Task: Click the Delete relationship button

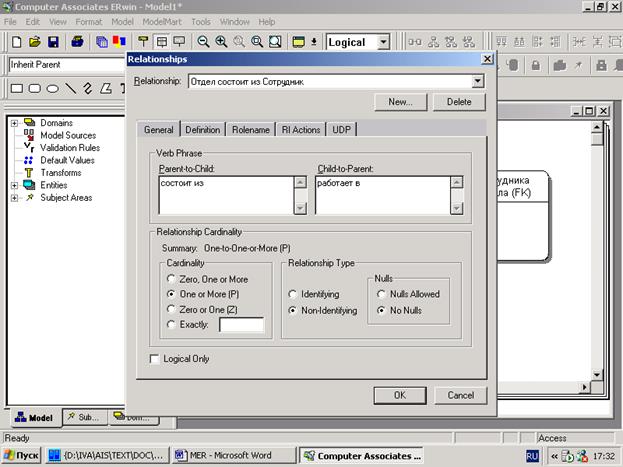Action: click(458, 102)
